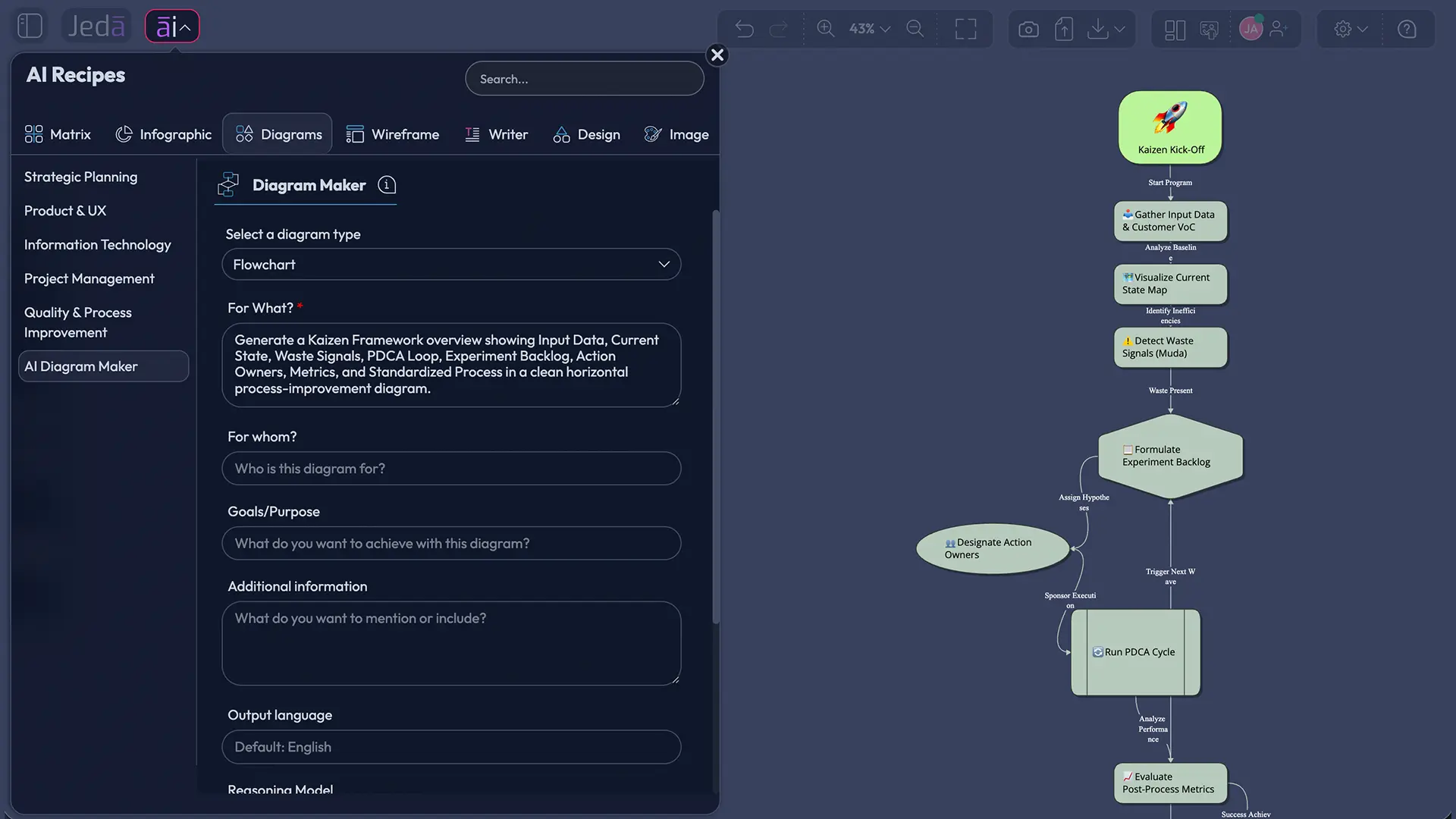Show Diagram Maker info icon
Screen dimensions: 1456x819
click(387, 185)
